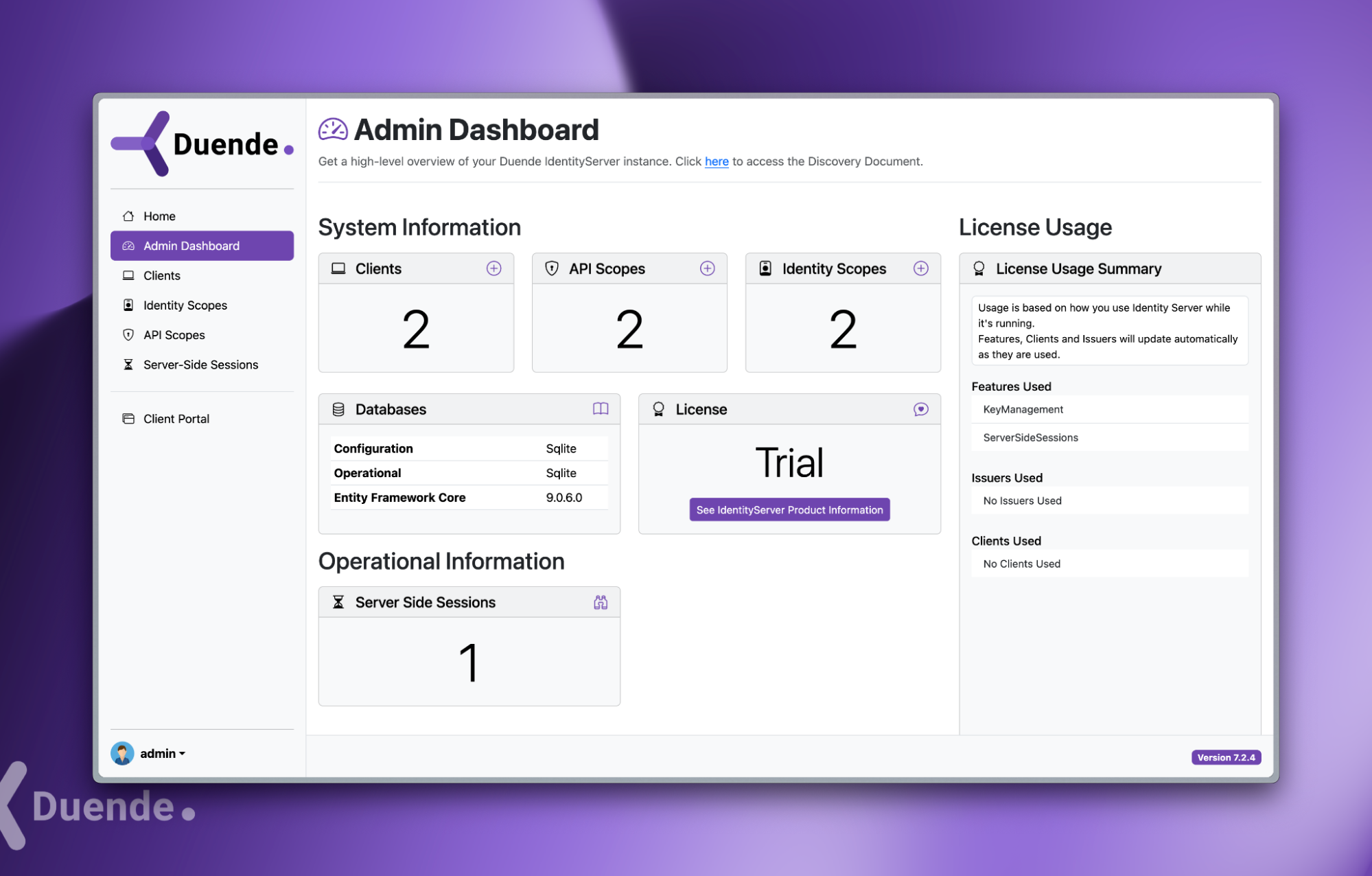
Task: Click See IdentityServer Product Information button
Action: (789, 509)
